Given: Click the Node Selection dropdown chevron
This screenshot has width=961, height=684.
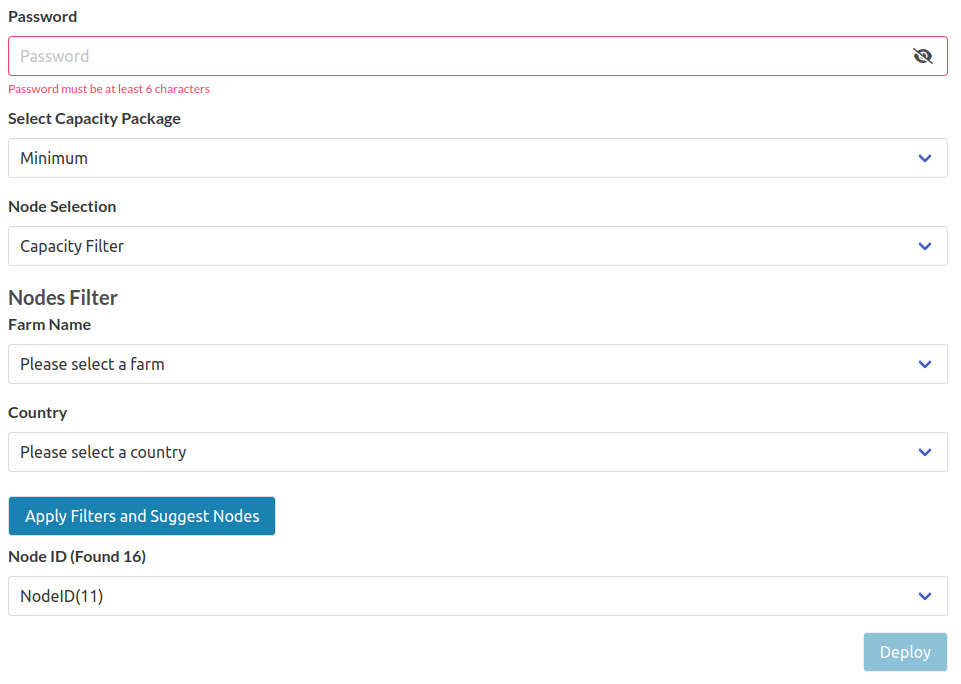Looking at the screenshot, I should (x=924, y=246).
